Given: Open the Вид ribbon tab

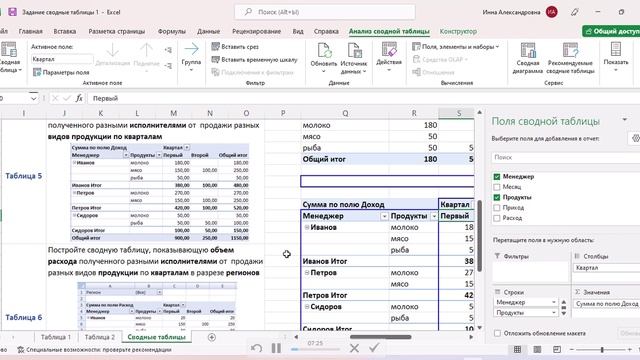Looking at the screenshot, I should (x=298, y=31).
